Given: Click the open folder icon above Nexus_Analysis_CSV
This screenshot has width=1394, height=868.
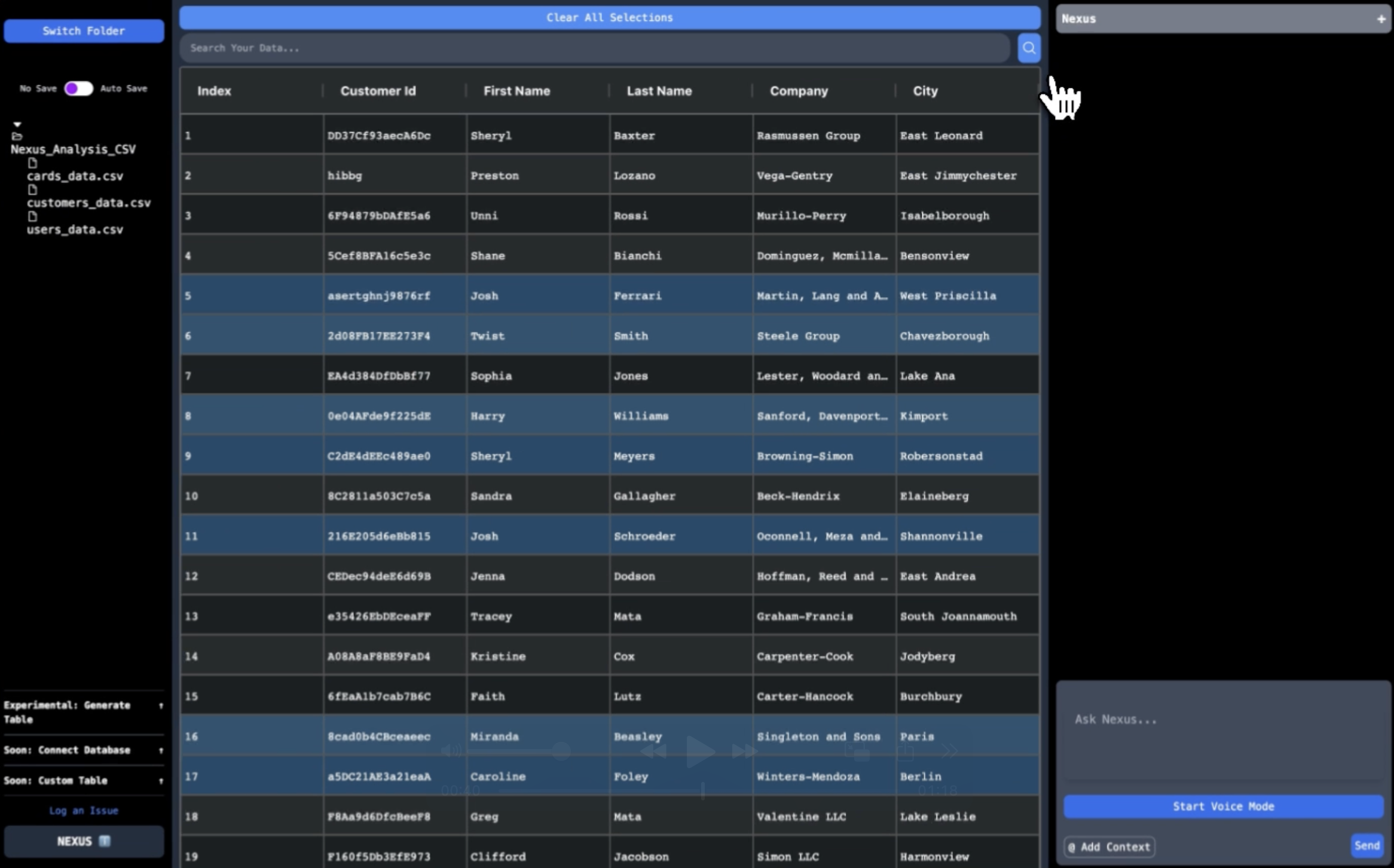Looking at the screenshot, I should pos(17,136).
